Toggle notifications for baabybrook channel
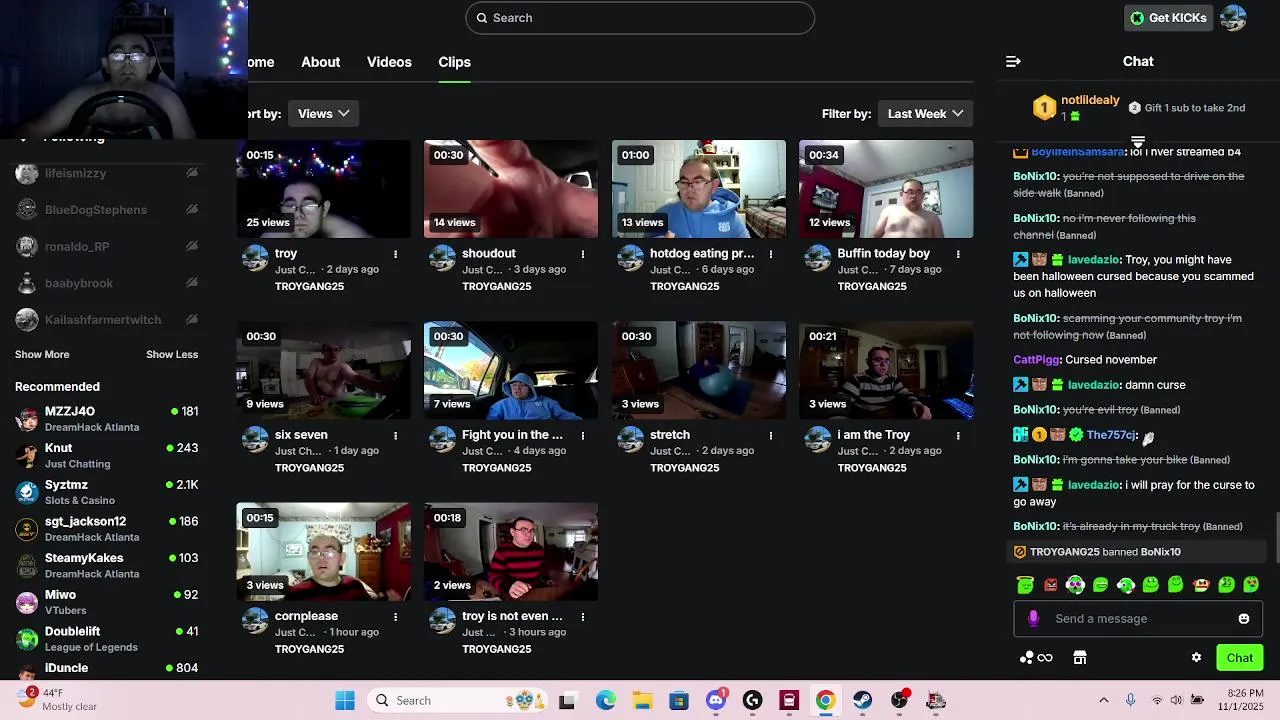This screenshot has width=1280, height=720. (191, 283)
